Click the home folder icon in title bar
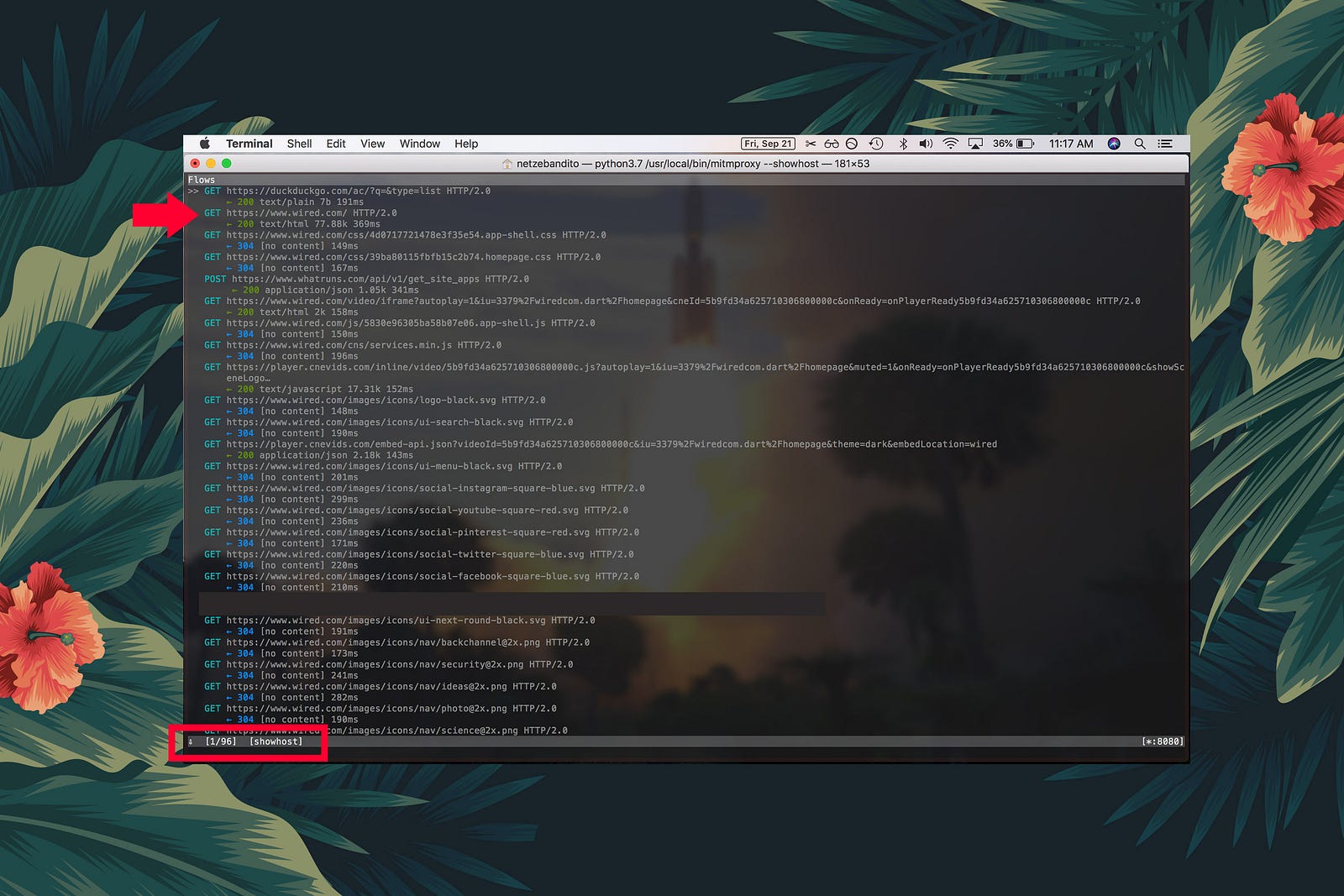 pos(507,164)
